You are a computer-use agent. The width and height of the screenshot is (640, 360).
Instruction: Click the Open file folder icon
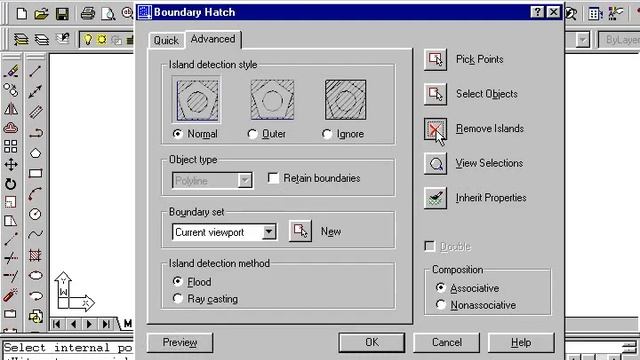42,14
